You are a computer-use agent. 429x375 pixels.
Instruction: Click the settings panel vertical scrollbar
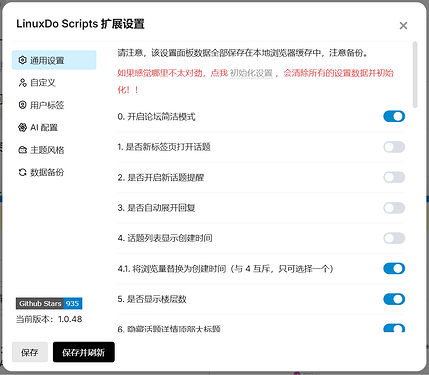point(415,75)
